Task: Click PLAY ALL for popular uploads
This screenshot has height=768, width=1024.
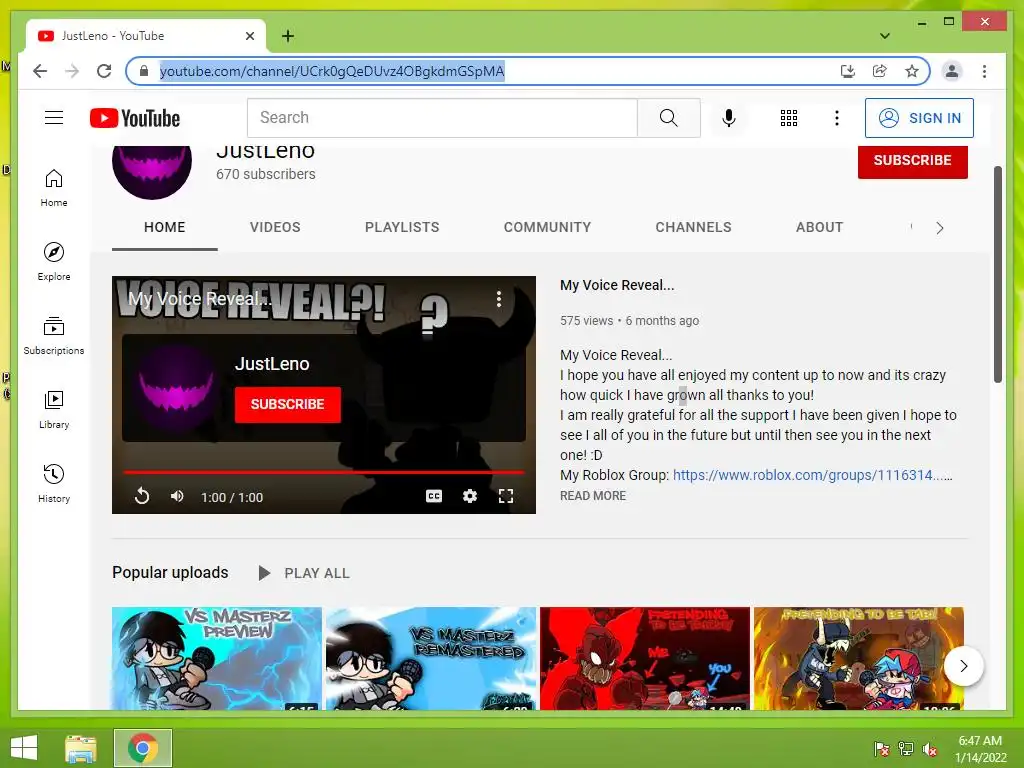Action: pyautogui.click(x=304, y=573)
